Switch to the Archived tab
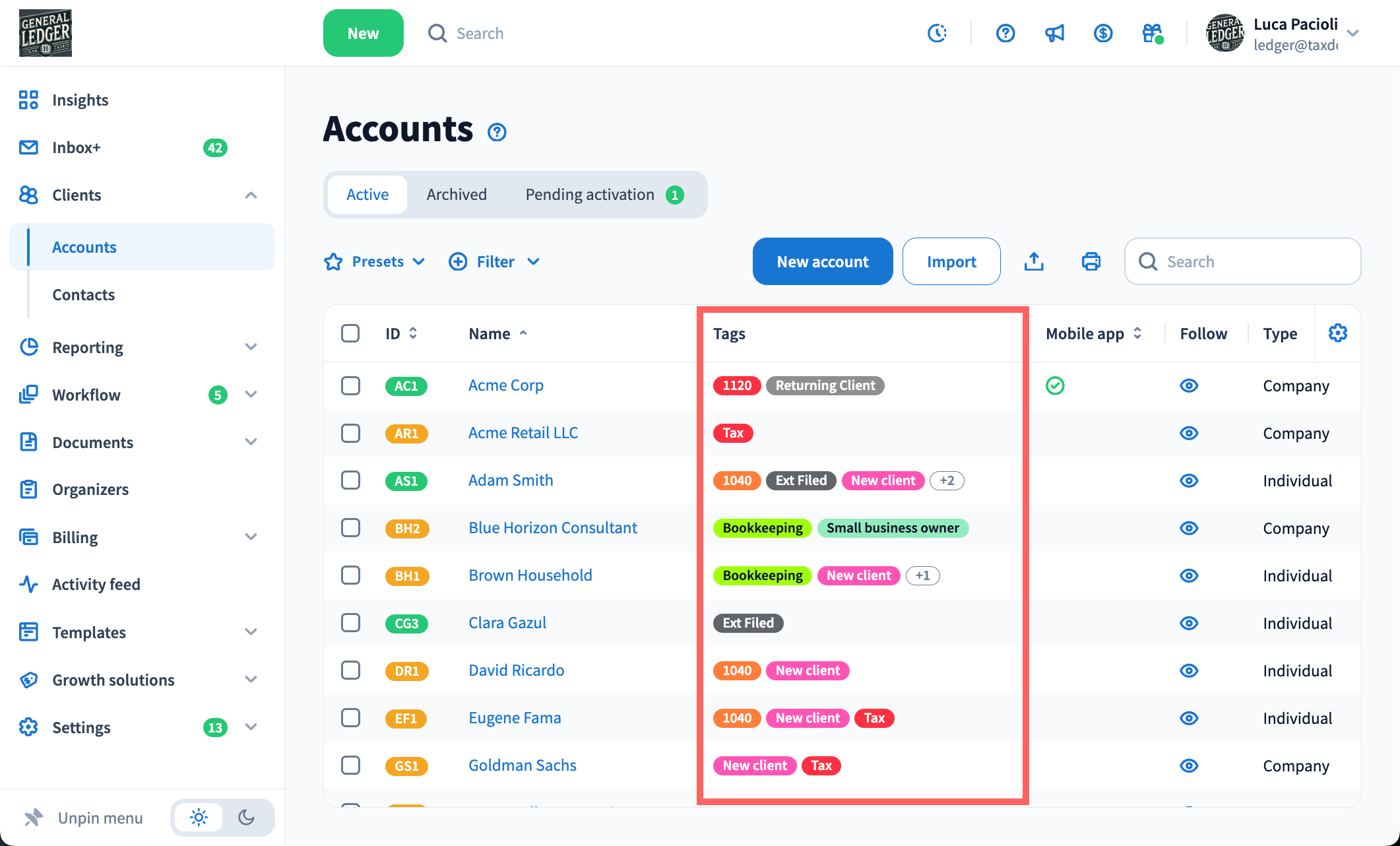The height and width of the screenshot is (846, 1400). coord(457,195)
